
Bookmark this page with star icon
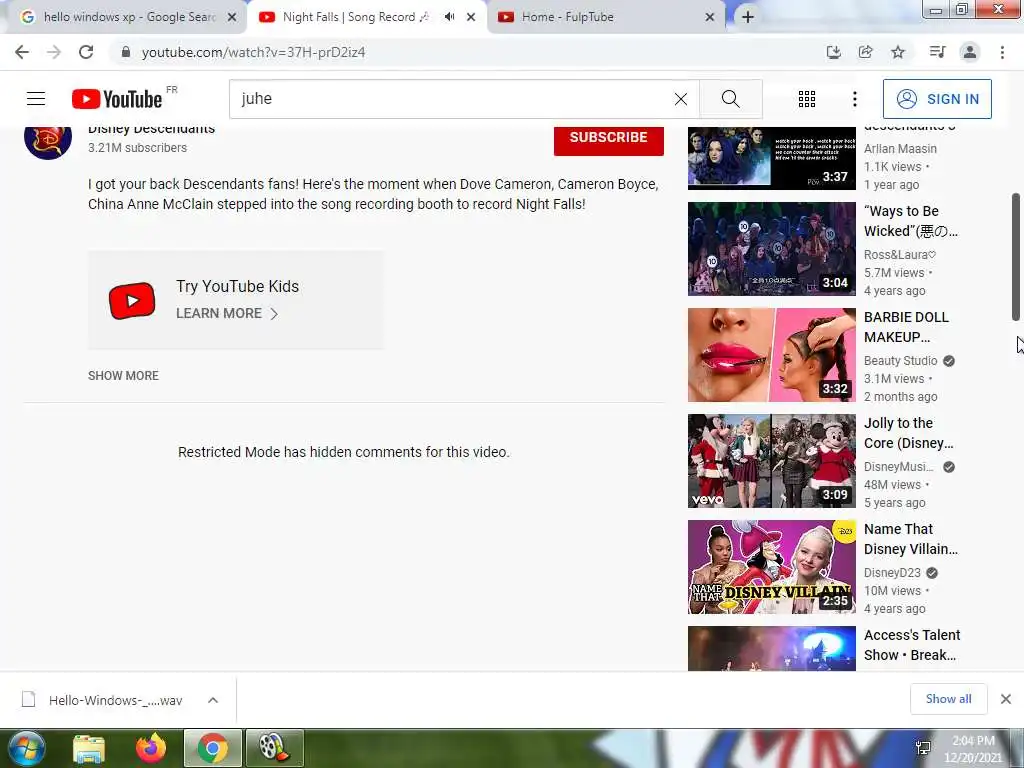[x=898, y=52]
